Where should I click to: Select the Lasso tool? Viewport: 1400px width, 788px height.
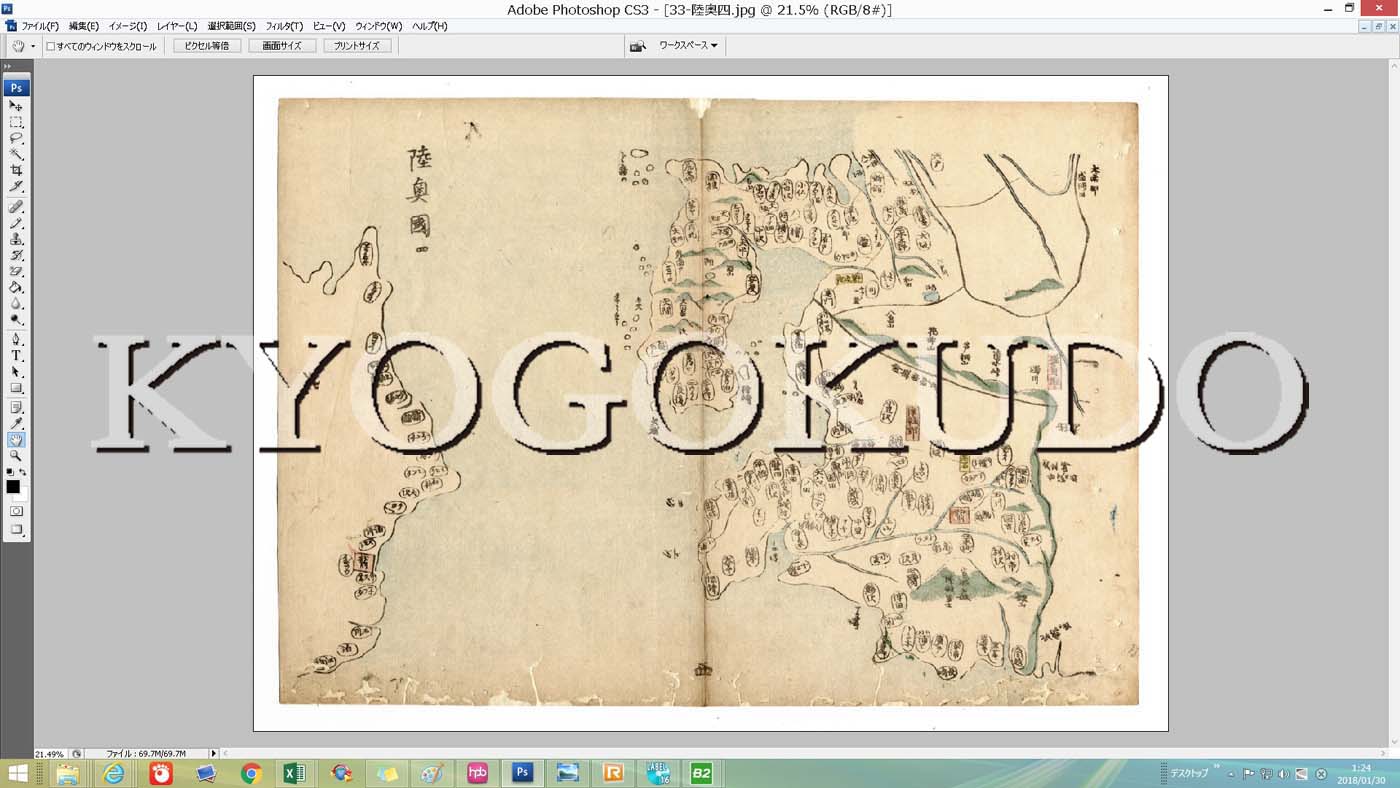click(x=16, y=138)
